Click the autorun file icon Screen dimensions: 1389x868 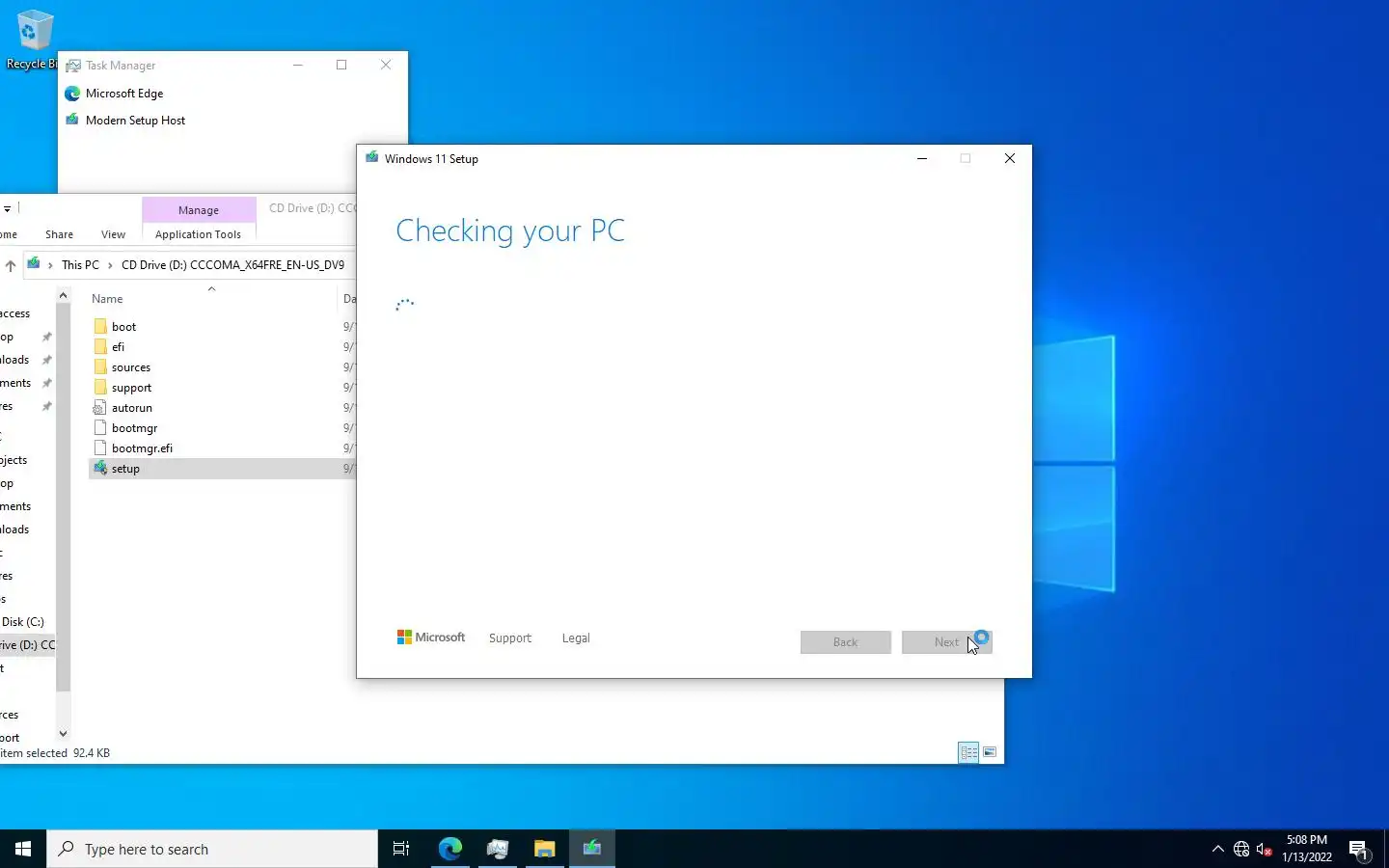(100, 408)
